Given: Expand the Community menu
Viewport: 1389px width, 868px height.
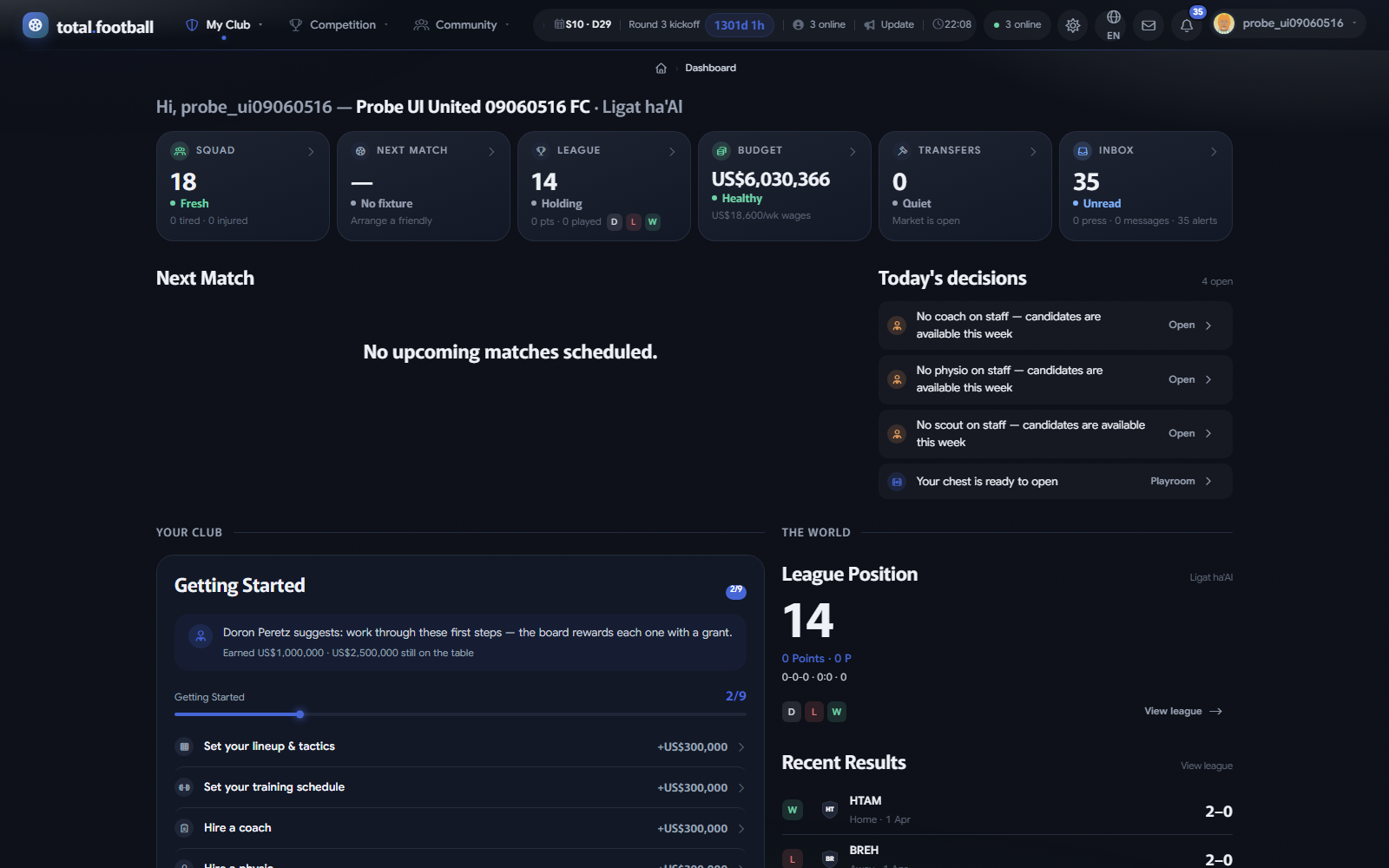Looking at the screenshot, I should pyautogui.click(x=462, y=25).
